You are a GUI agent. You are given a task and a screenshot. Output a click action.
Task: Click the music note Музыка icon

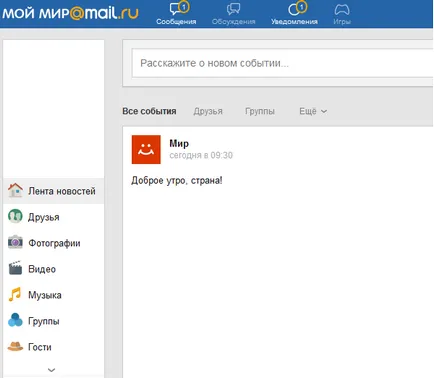click(x=15, y=294)
